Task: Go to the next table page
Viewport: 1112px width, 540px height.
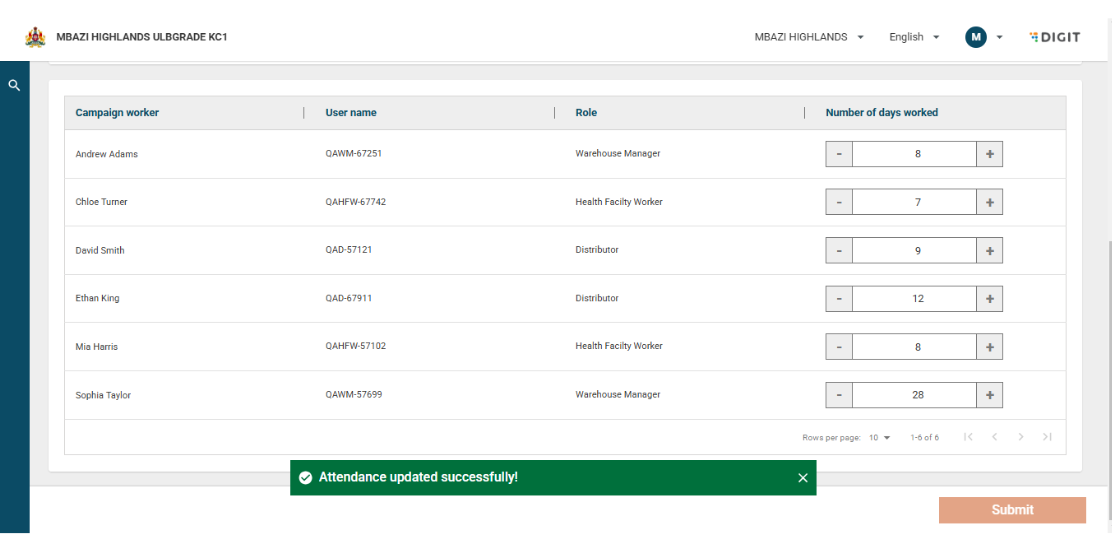Action: pos(1020,437)
